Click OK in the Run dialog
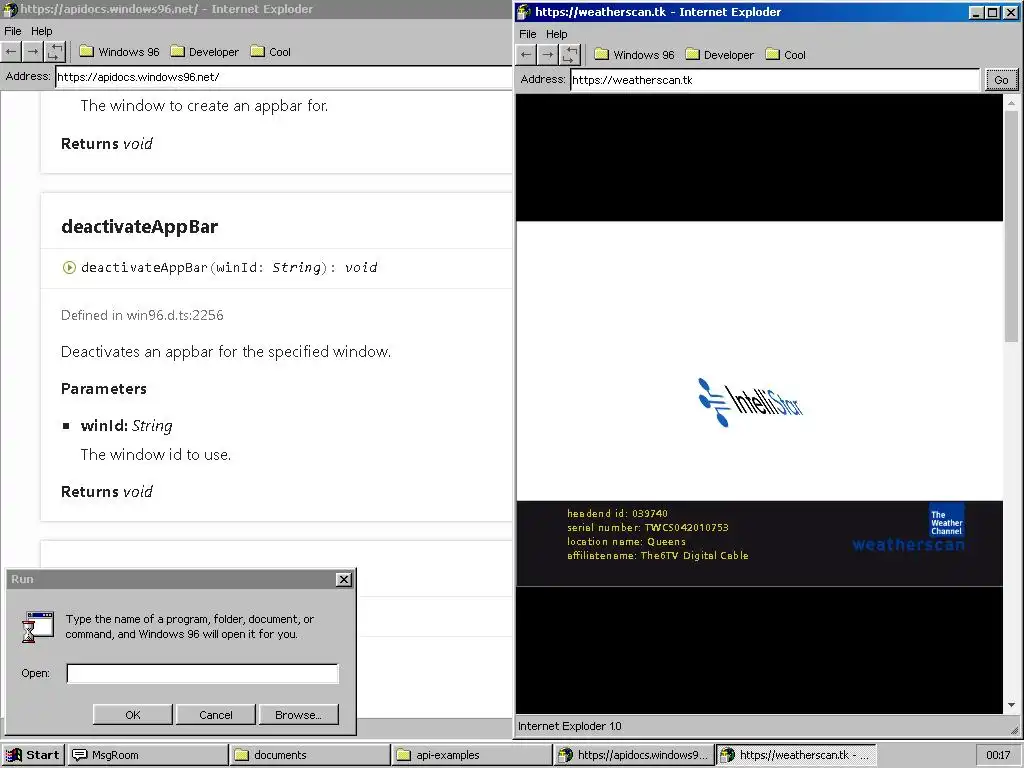 [133, 714]
